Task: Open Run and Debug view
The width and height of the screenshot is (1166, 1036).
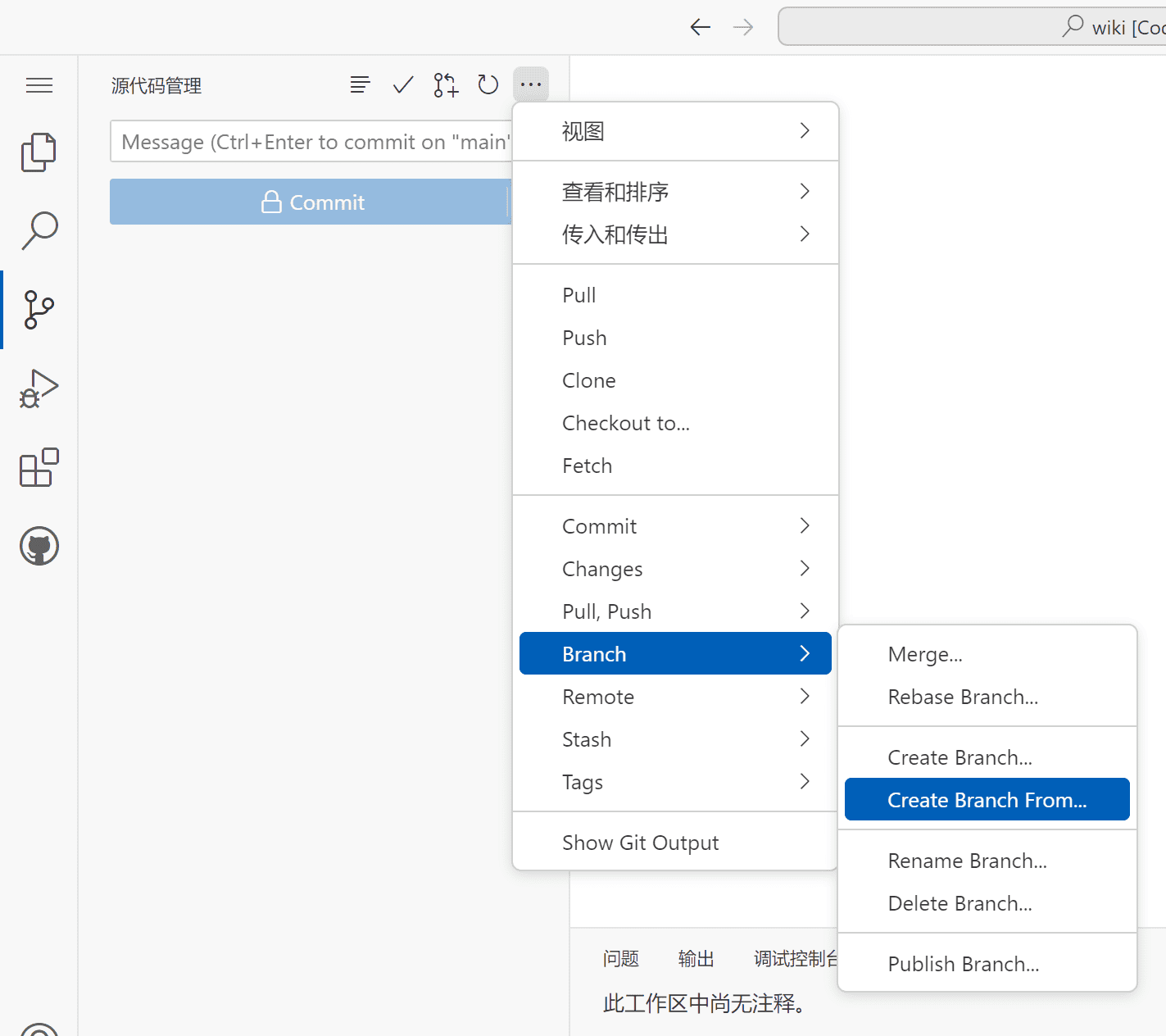Action: coord(39,388)
